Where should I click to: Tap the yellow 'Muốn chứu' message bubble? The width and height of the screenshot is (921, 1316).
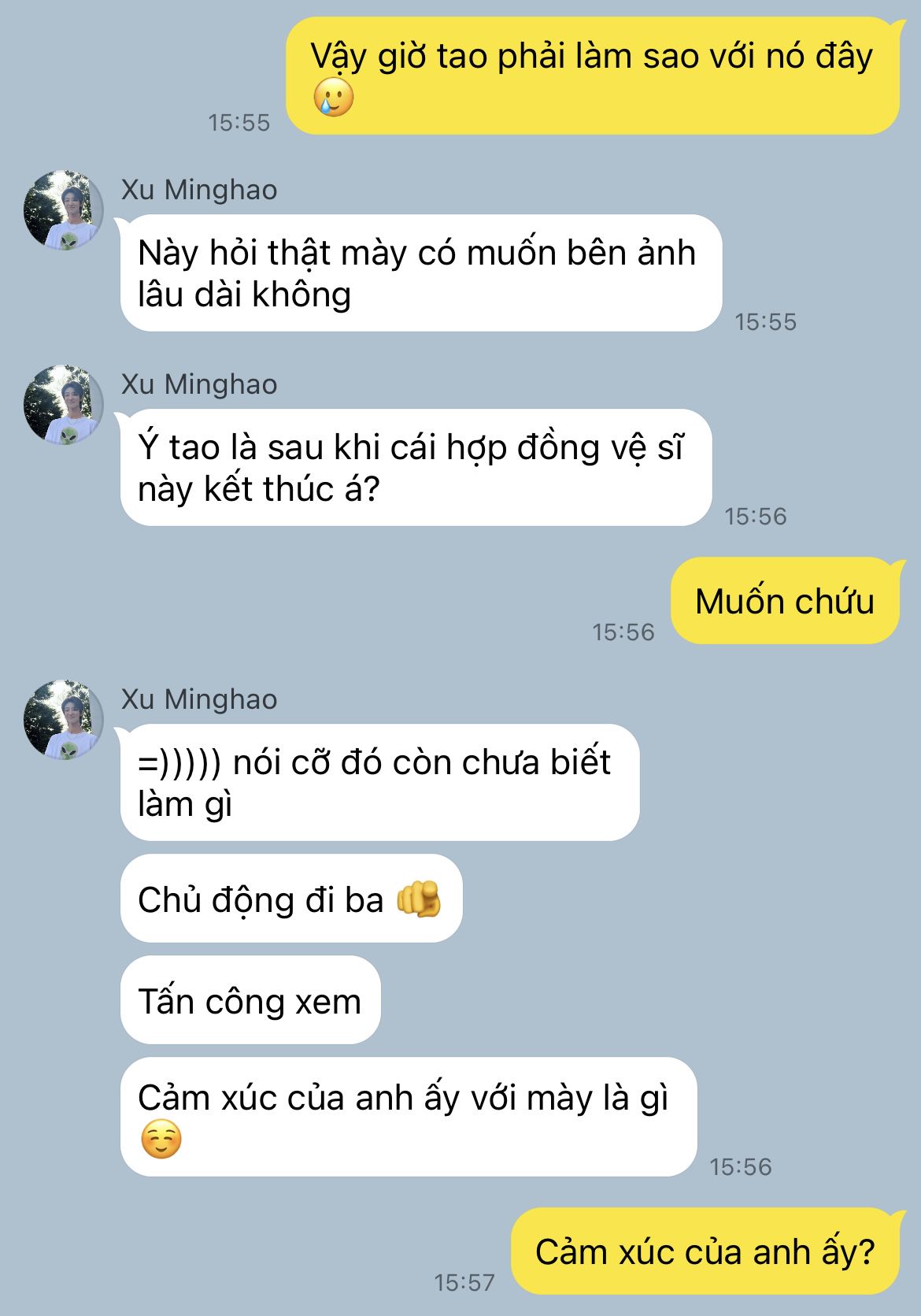click(x=785, y=601)
